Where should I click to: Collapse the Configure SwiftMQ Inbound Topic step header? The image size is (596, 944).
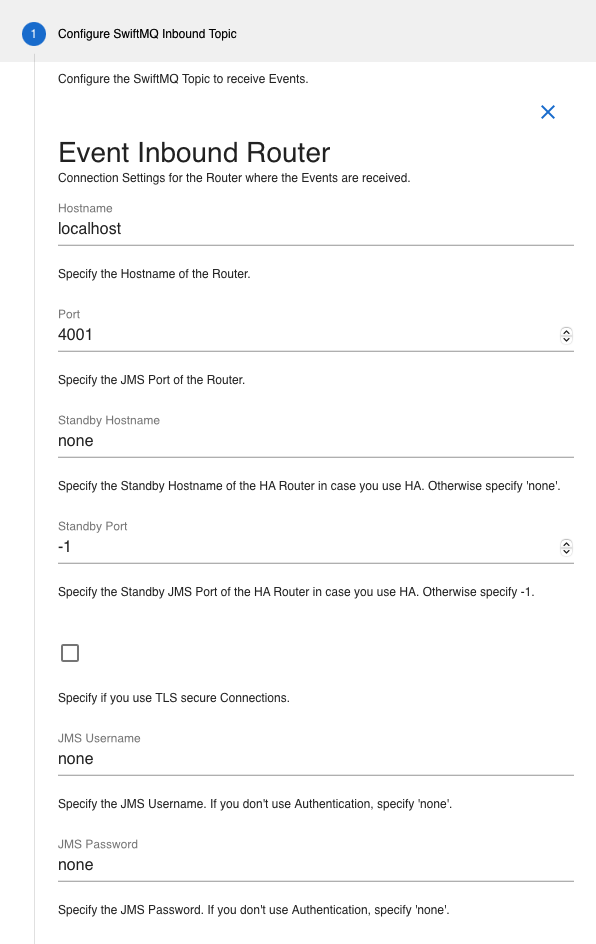click(298, 34)
